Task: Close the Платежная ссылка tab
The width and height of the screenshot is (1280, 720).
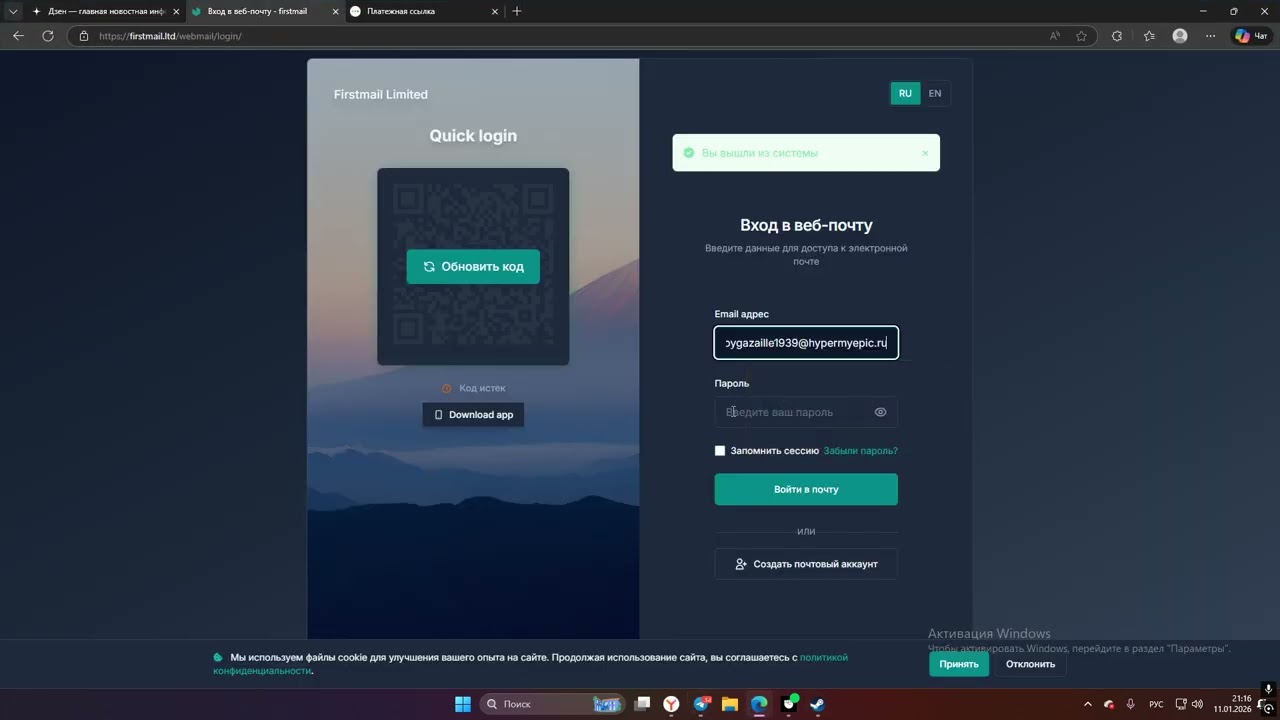Action: [494, 11]
